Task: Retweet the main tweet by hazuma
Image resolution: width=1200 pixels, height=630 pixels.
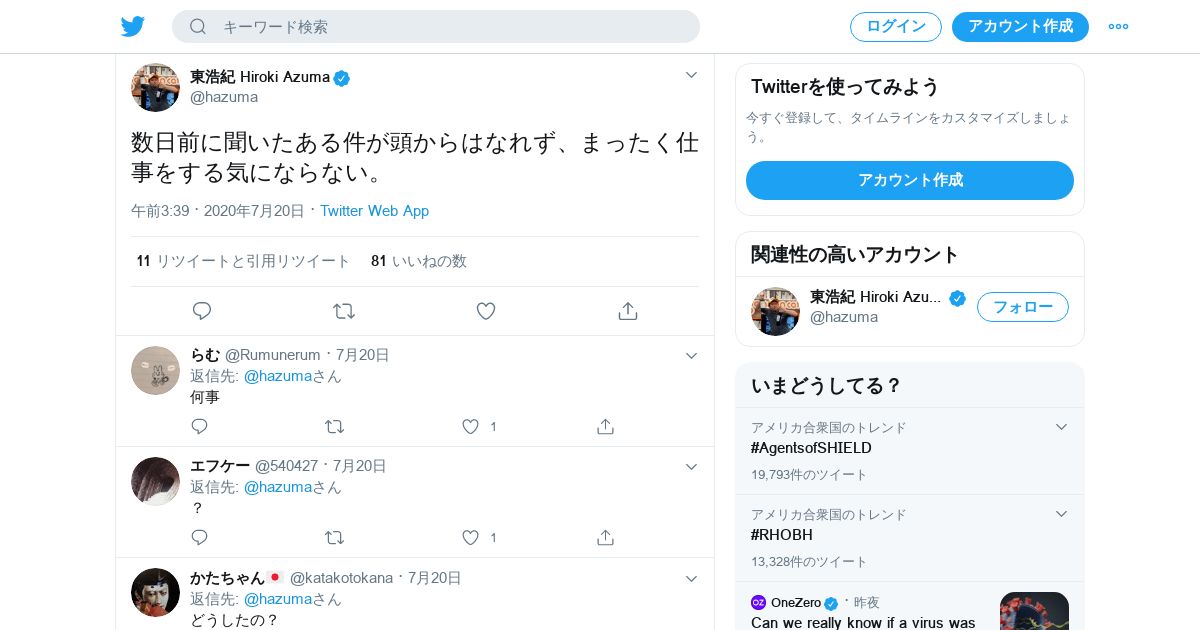Action: point(344,311)
